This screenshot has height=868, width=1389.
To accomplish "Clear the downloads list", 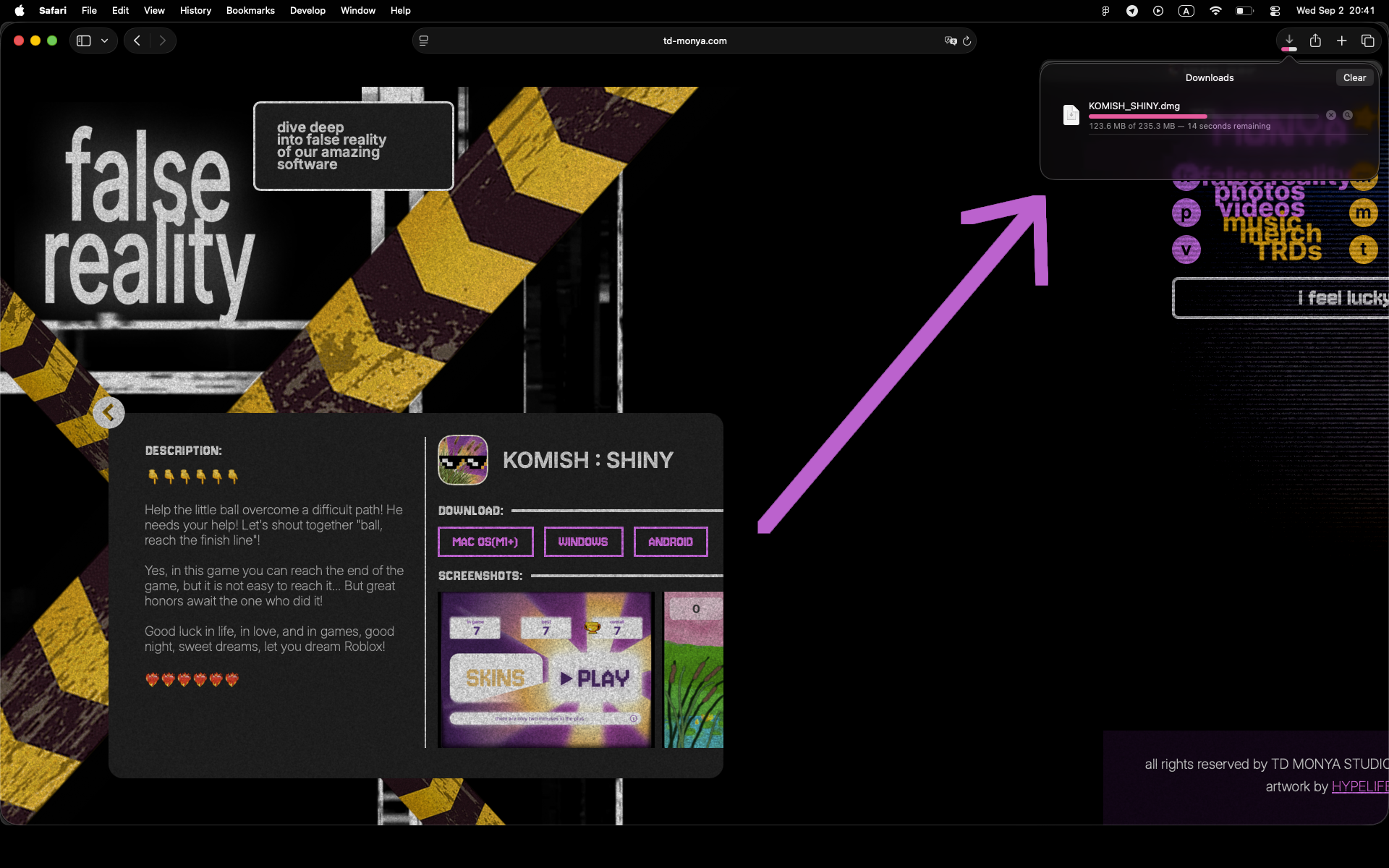I will coord(1354,78).
